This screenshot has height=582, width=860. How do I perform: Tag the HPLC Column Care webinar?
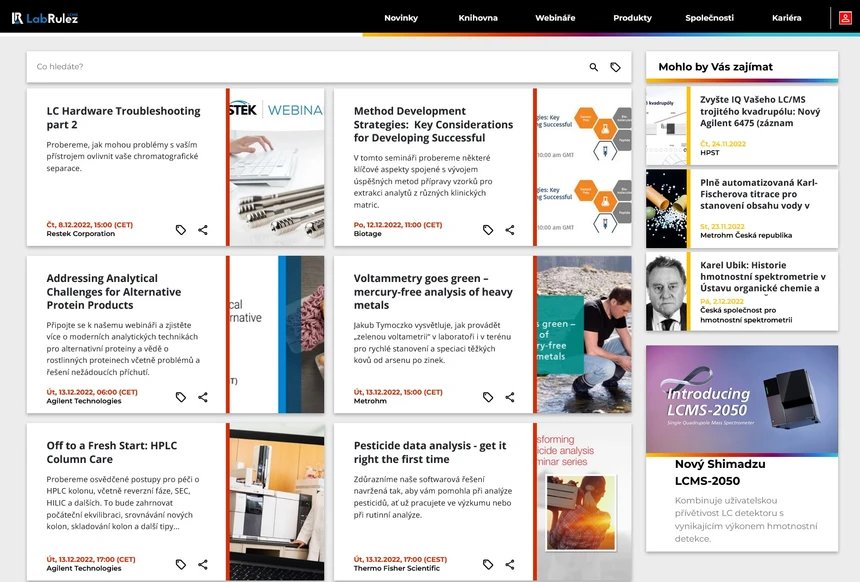pos(180,564)
